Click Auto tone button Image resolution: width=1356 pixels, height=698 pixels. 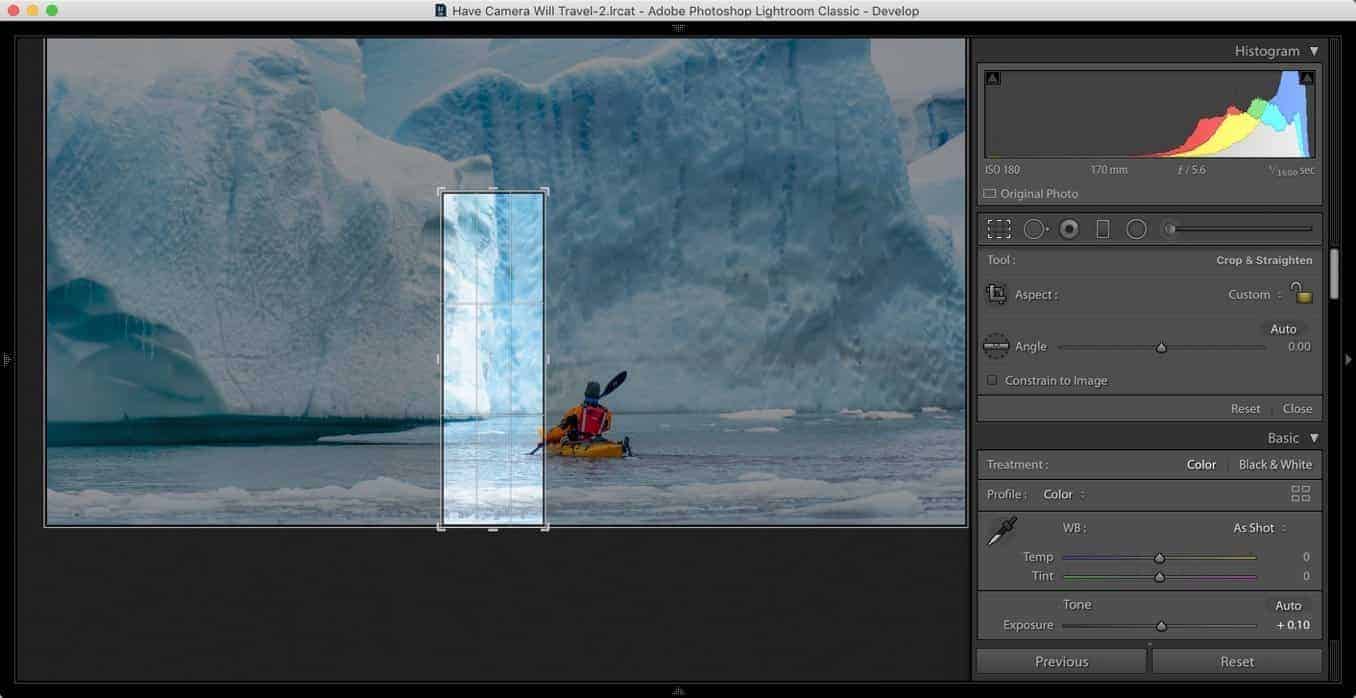point(1288,605)
